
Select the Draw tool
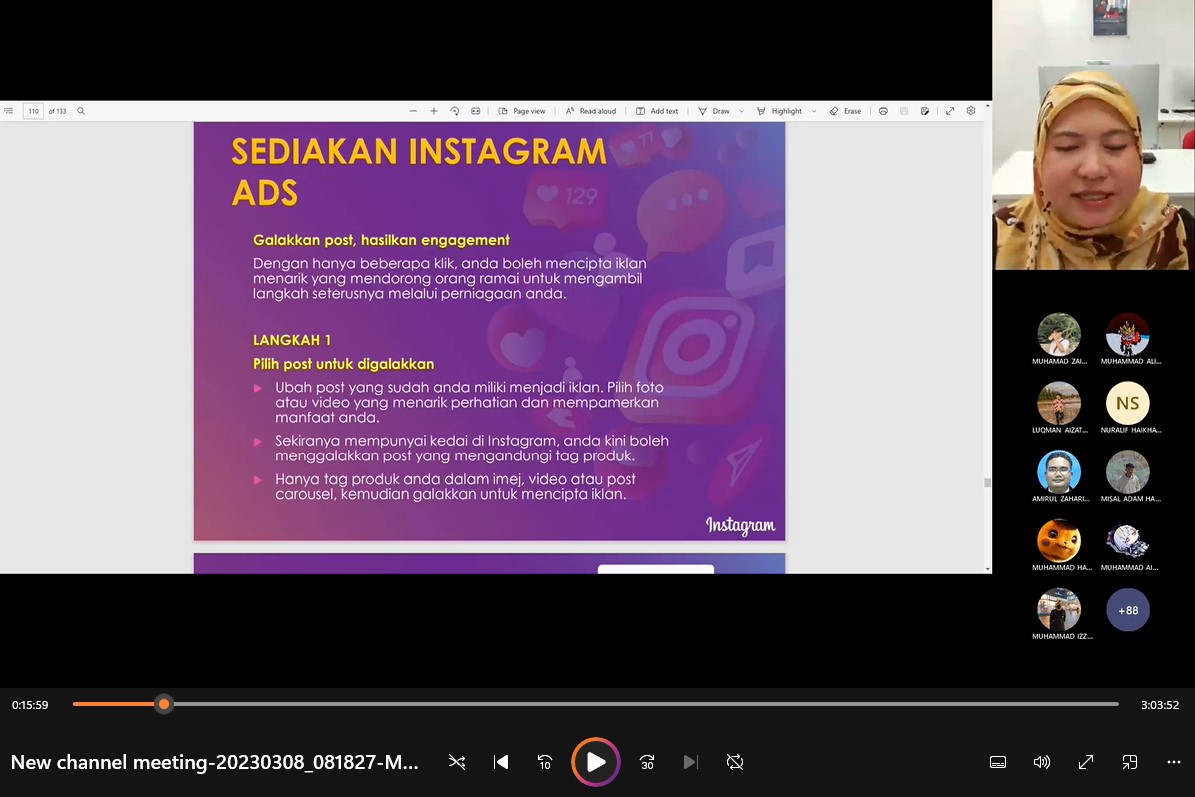714,111
